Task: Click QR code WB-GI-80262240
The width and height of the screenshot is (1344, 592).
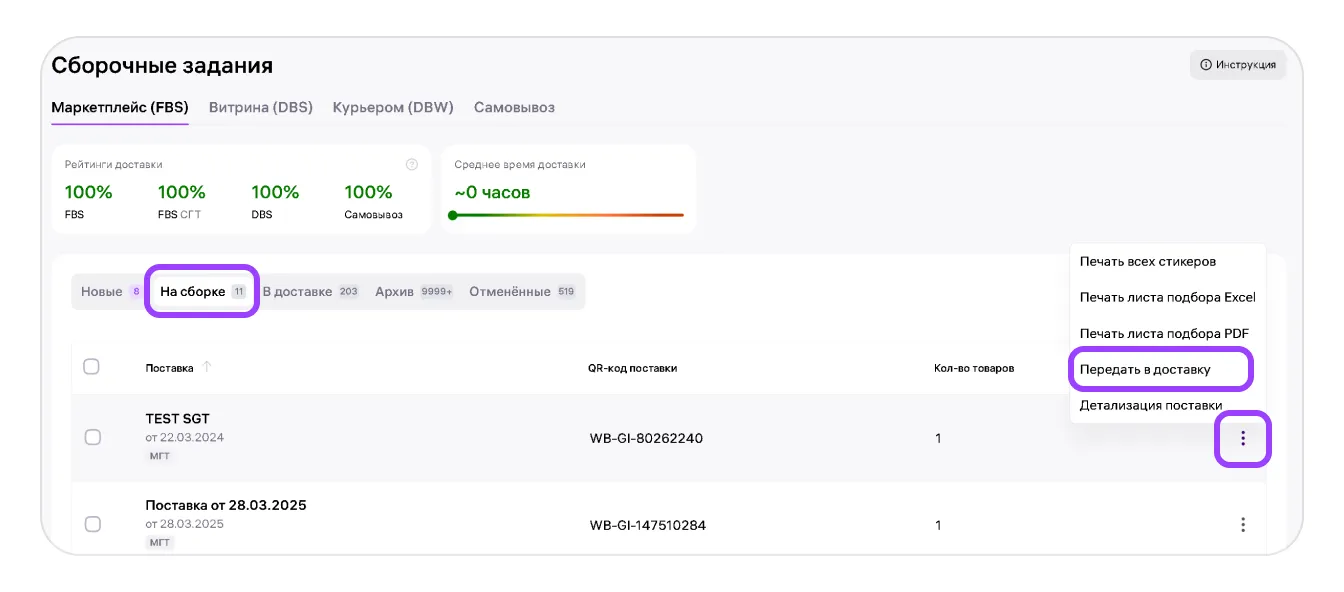Action: [646, 438]
